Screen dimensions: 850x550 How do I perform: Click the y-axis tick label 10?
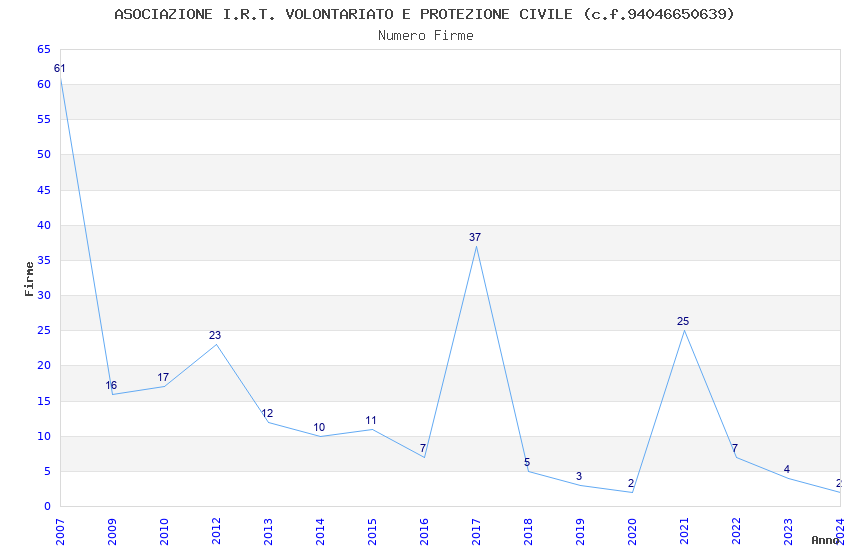pyautogui.click(x=44, y=436)
